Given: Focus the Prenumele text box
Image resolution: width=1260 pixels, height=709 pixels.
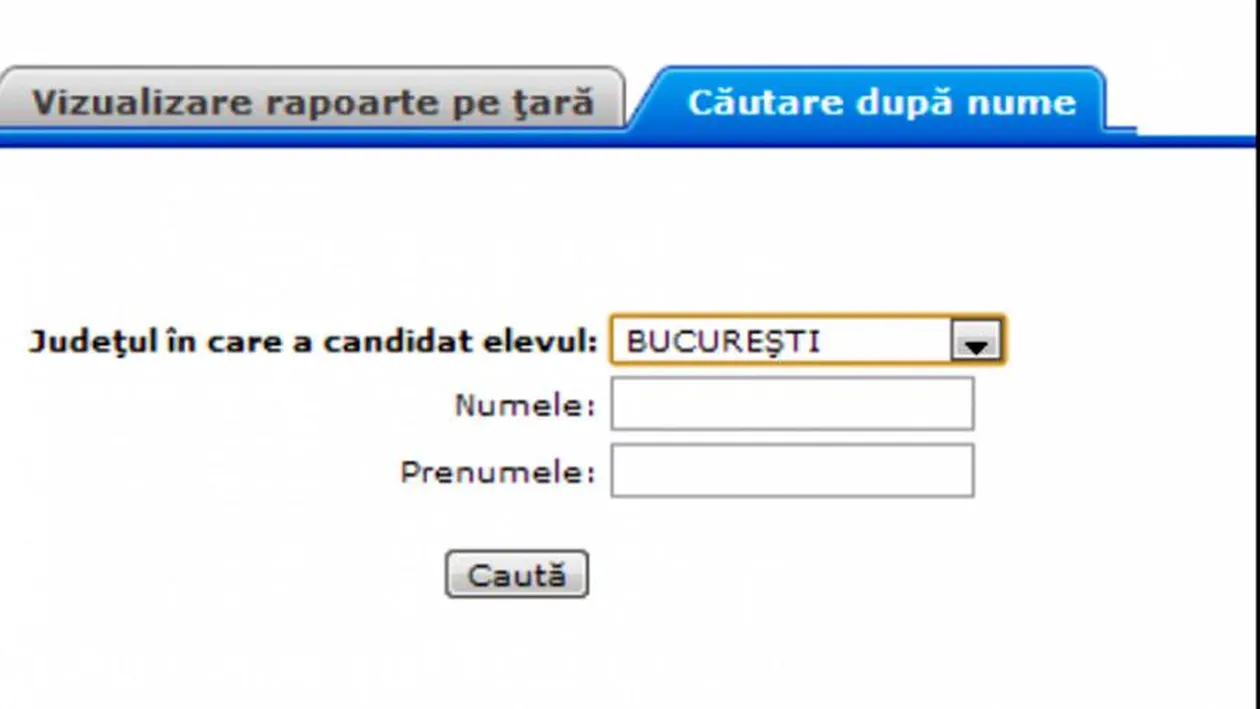Looking at the screenshot, I should 790,469.
